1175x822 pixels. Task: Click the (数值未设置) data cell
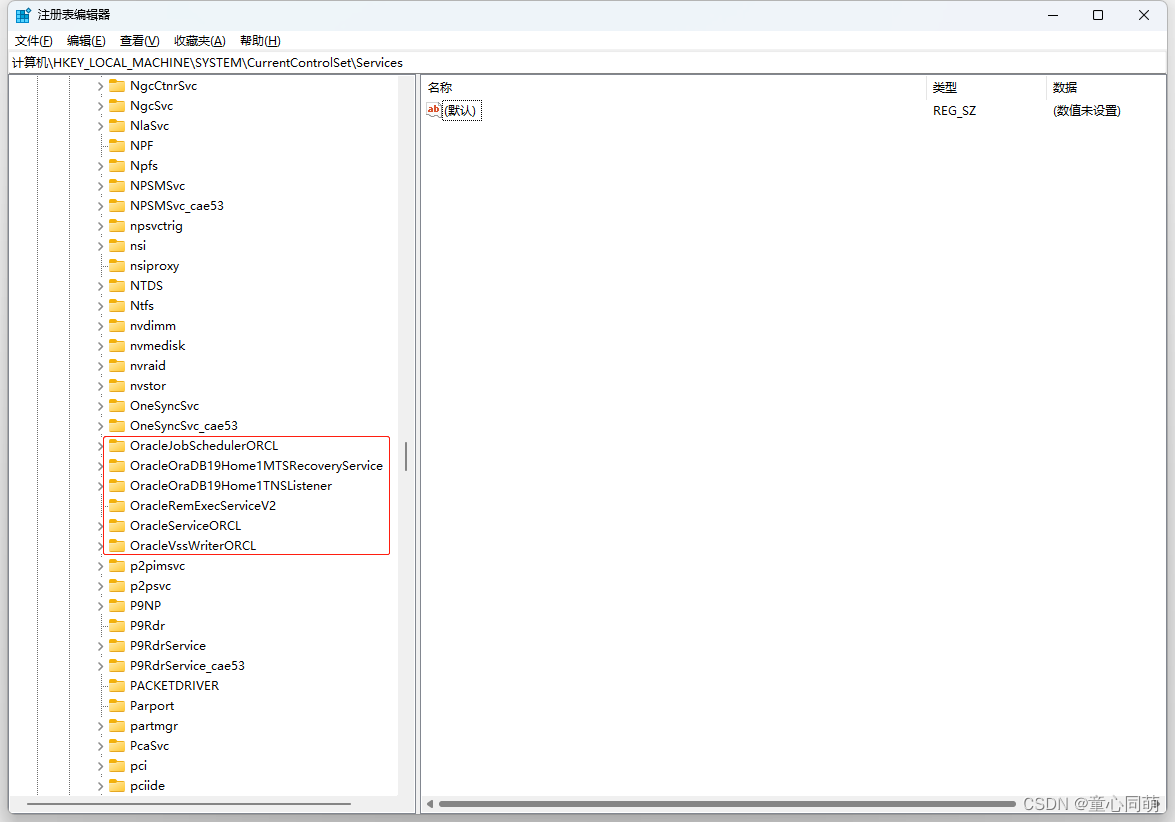(1087, 110)
